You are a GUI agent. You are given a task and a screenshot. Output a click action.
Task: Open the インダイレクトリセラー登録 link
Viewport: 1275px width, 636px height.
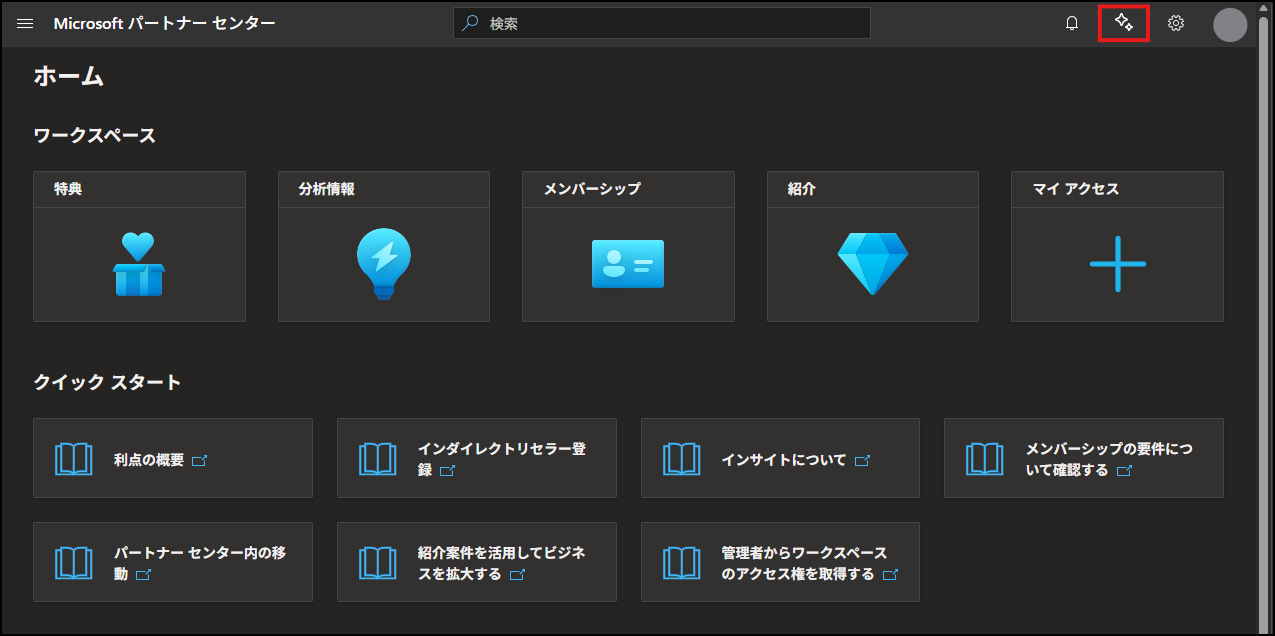click(x=501, y=460)
